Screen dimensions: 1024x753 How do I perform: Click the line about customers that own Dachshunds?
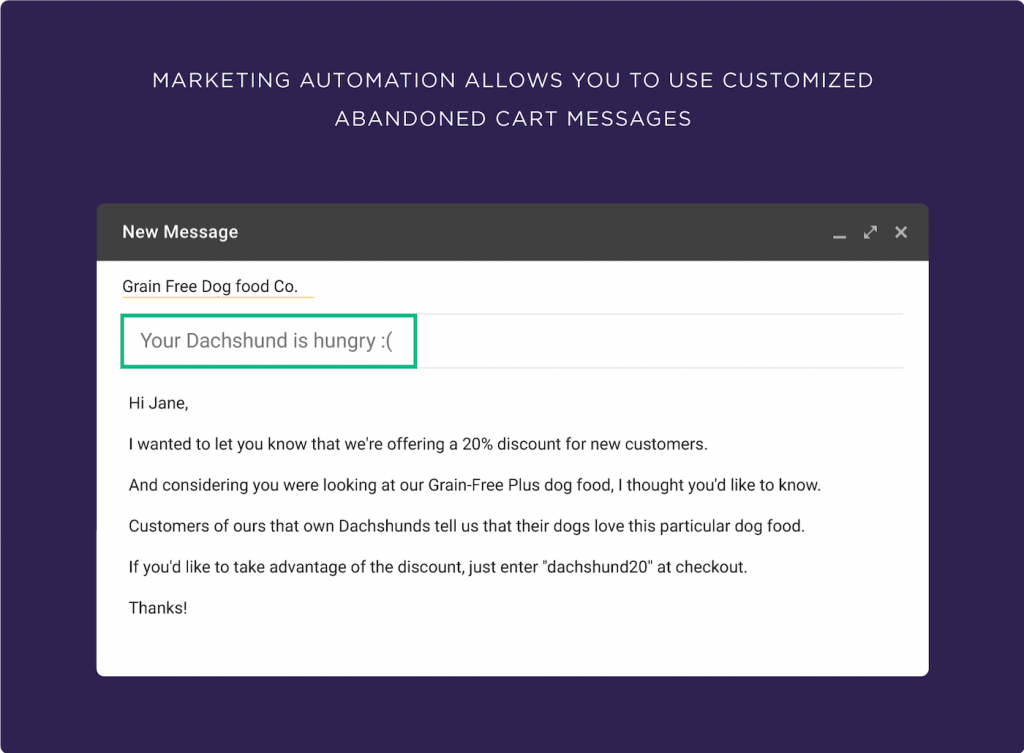(x=466, y=526)
